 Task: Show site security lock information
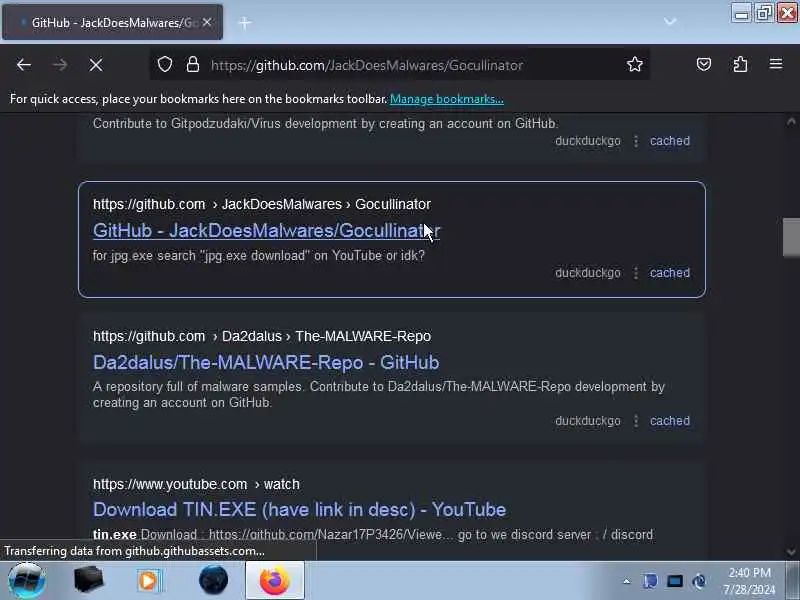[x=192, y=64]
